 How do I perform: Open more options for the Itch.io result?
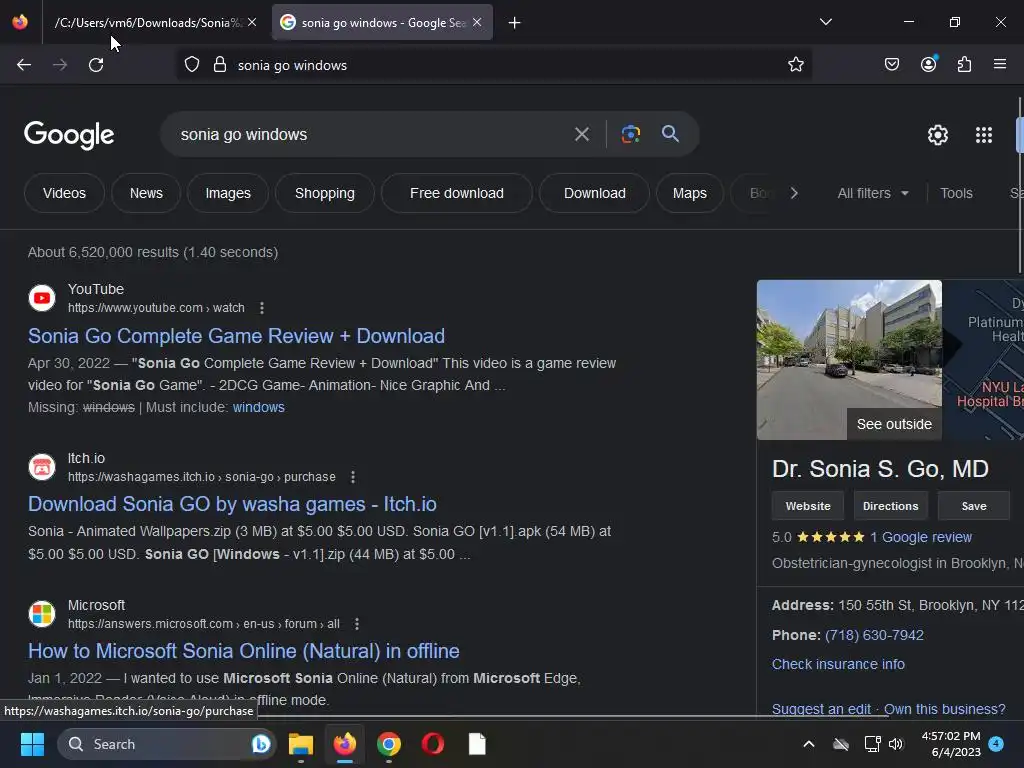click(353, 477)
